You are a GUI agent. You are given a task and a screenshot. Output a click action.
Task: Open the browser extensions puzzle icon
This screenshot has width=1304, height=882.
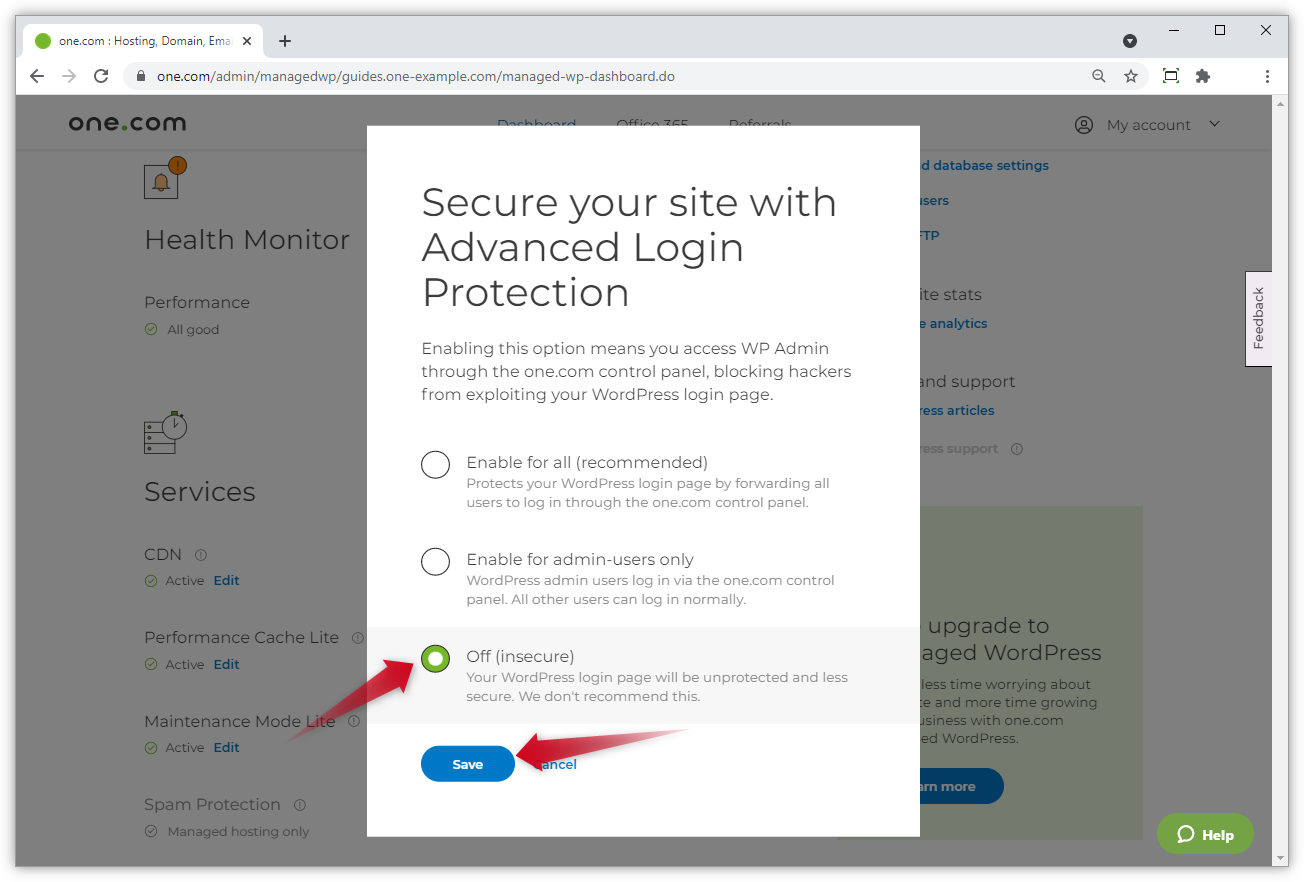point(1202,75)
